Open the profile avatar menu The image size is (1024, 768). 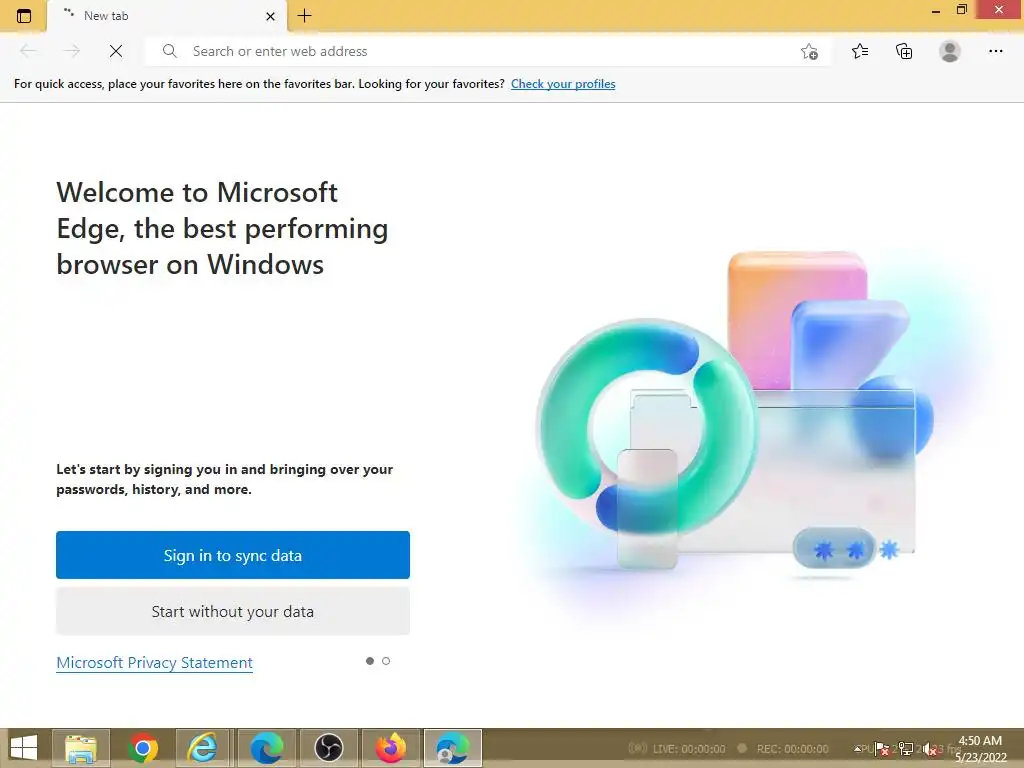[x=950, y=51]
